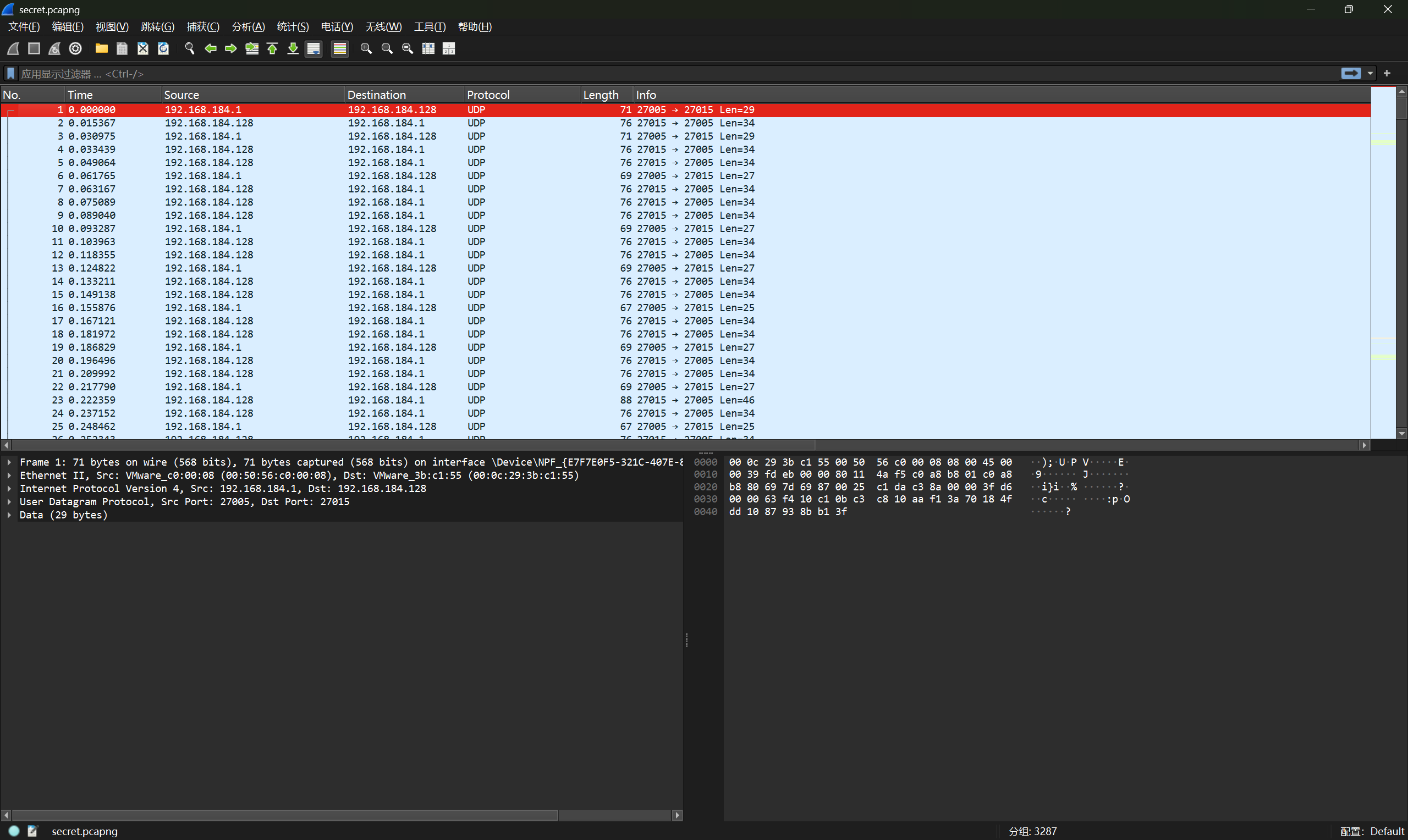Zoom out on packet text
1408x840 pixels.
[x=387, y=49]
